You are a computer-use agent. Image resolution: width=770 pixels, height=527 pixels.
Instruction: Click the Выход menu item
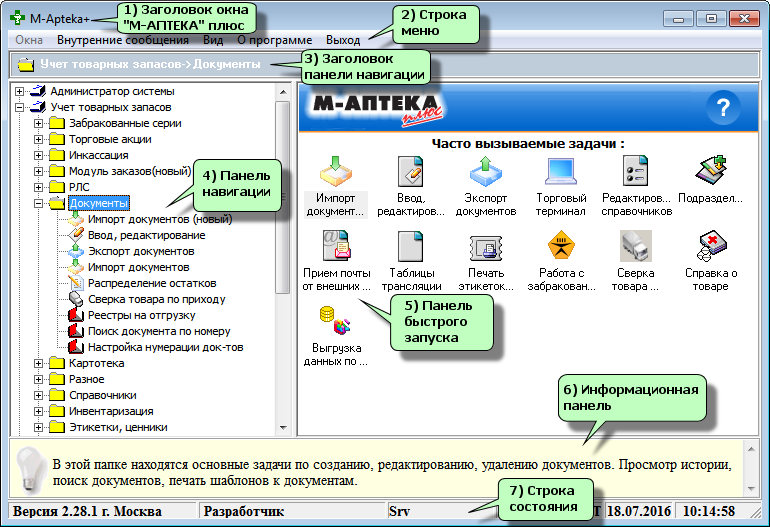(x=343, y=40)
